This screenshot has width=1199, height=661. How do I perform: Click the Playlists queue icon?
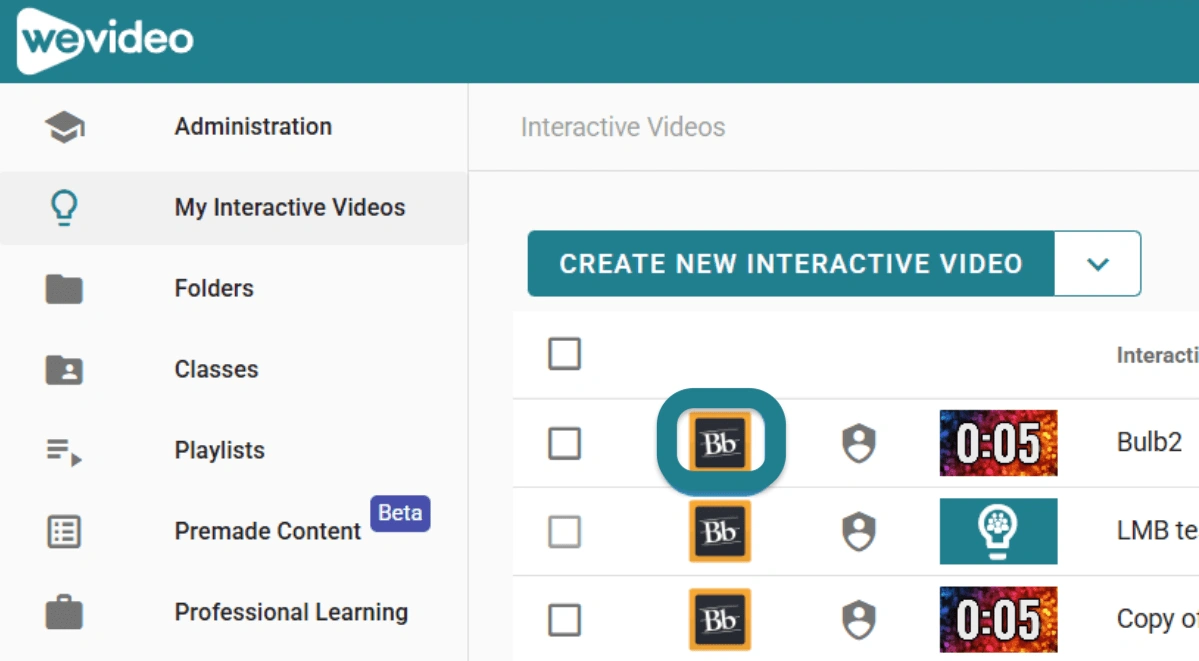[x=64, y=451]
